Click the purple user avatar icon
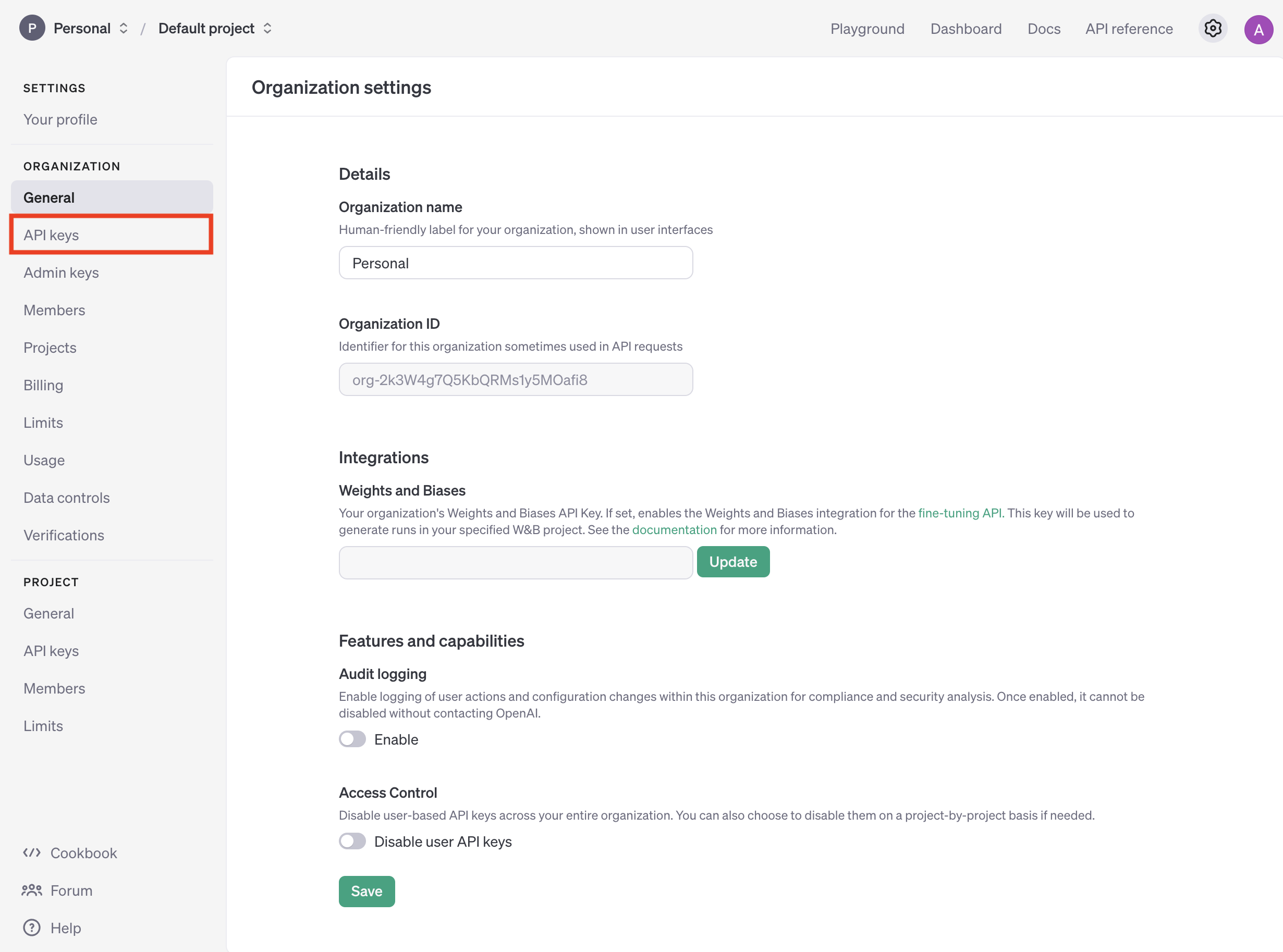 tap(1258, 29)
